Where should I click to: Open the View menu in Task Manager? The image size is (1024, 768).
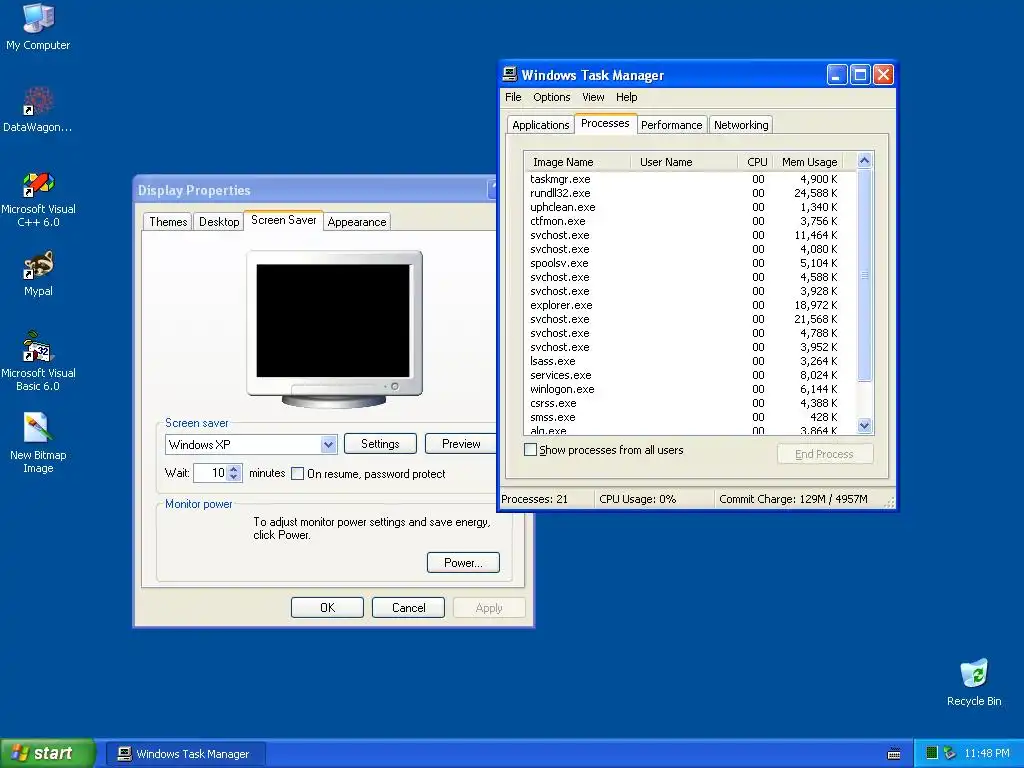coord(593,97)
